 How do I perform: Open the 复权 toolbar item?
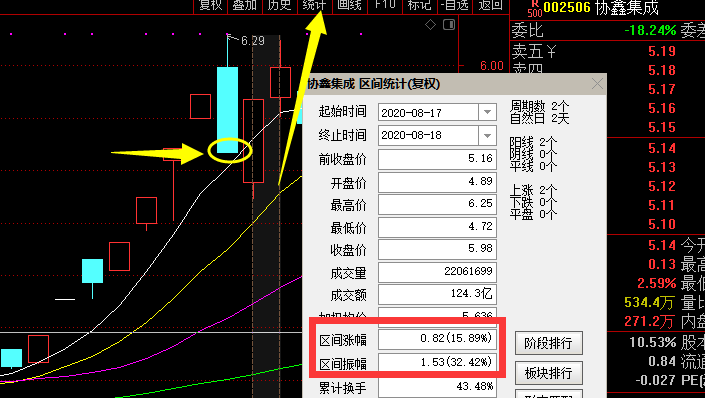tap(211, 5)
